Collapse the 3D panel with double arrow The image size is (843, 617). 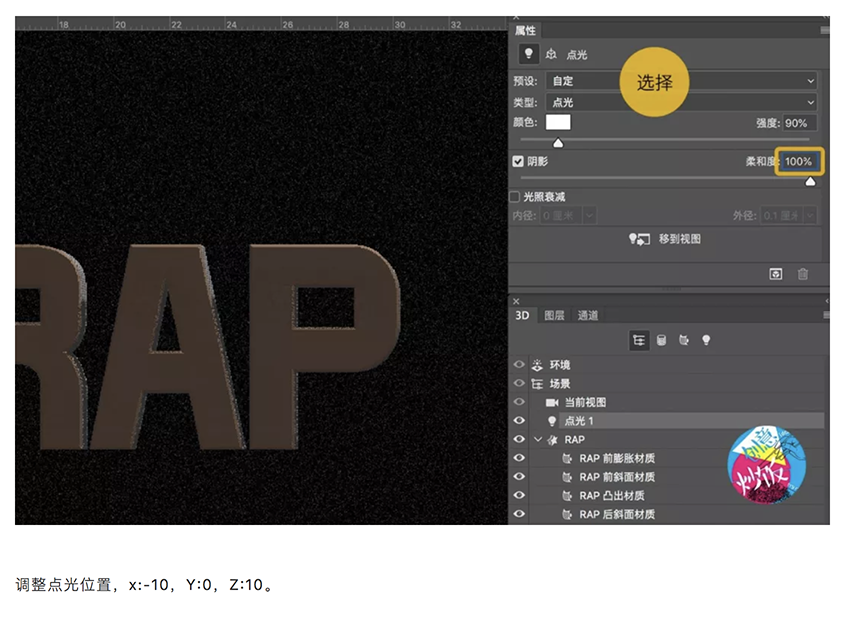pos(826,302)
